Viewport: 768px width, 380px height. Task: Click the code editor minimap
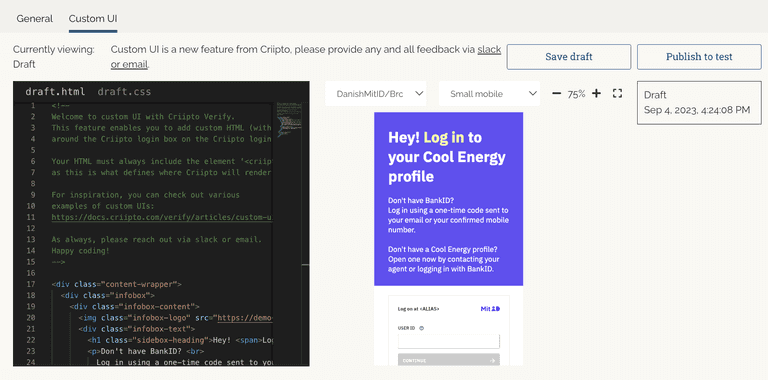289,120
